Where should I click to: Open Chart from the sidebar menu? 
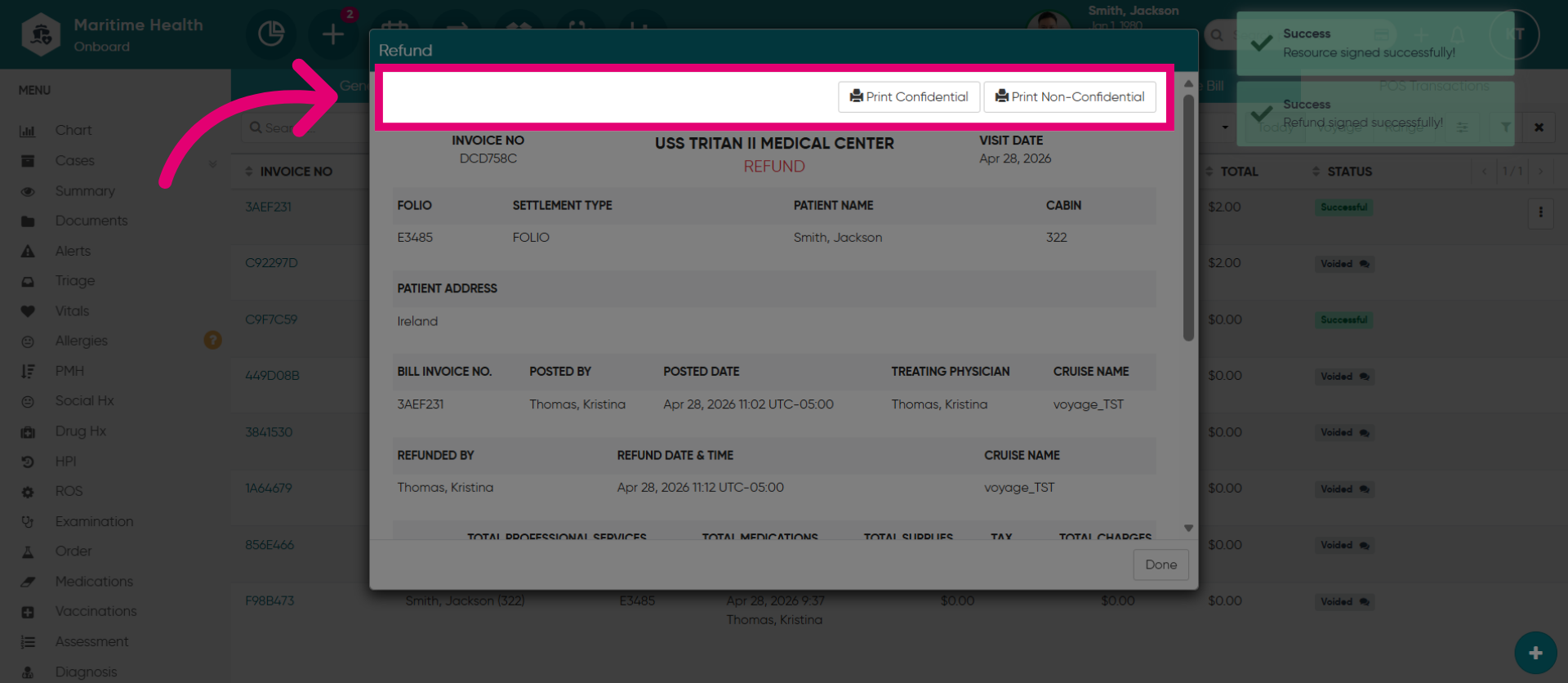coord(73,131)
